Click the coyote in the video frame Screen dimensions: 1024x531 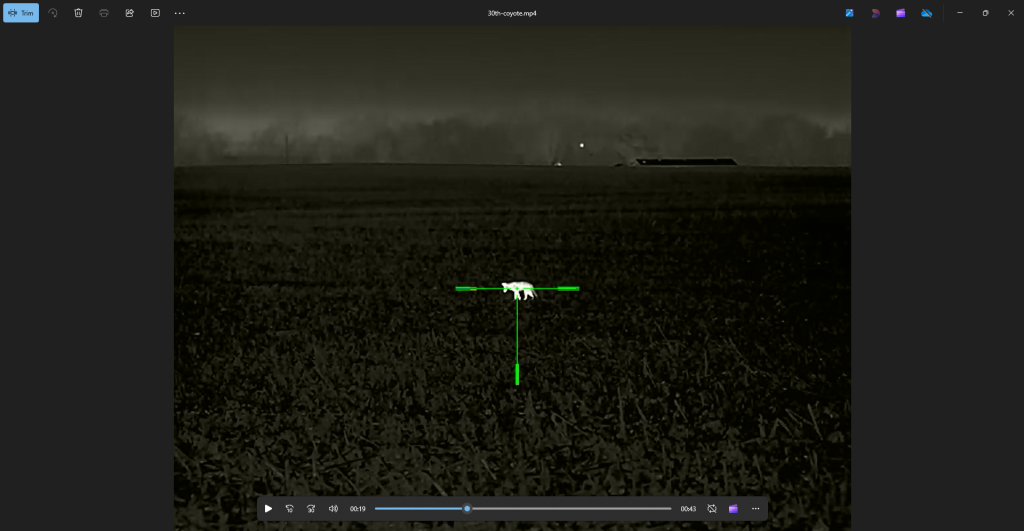518,290
